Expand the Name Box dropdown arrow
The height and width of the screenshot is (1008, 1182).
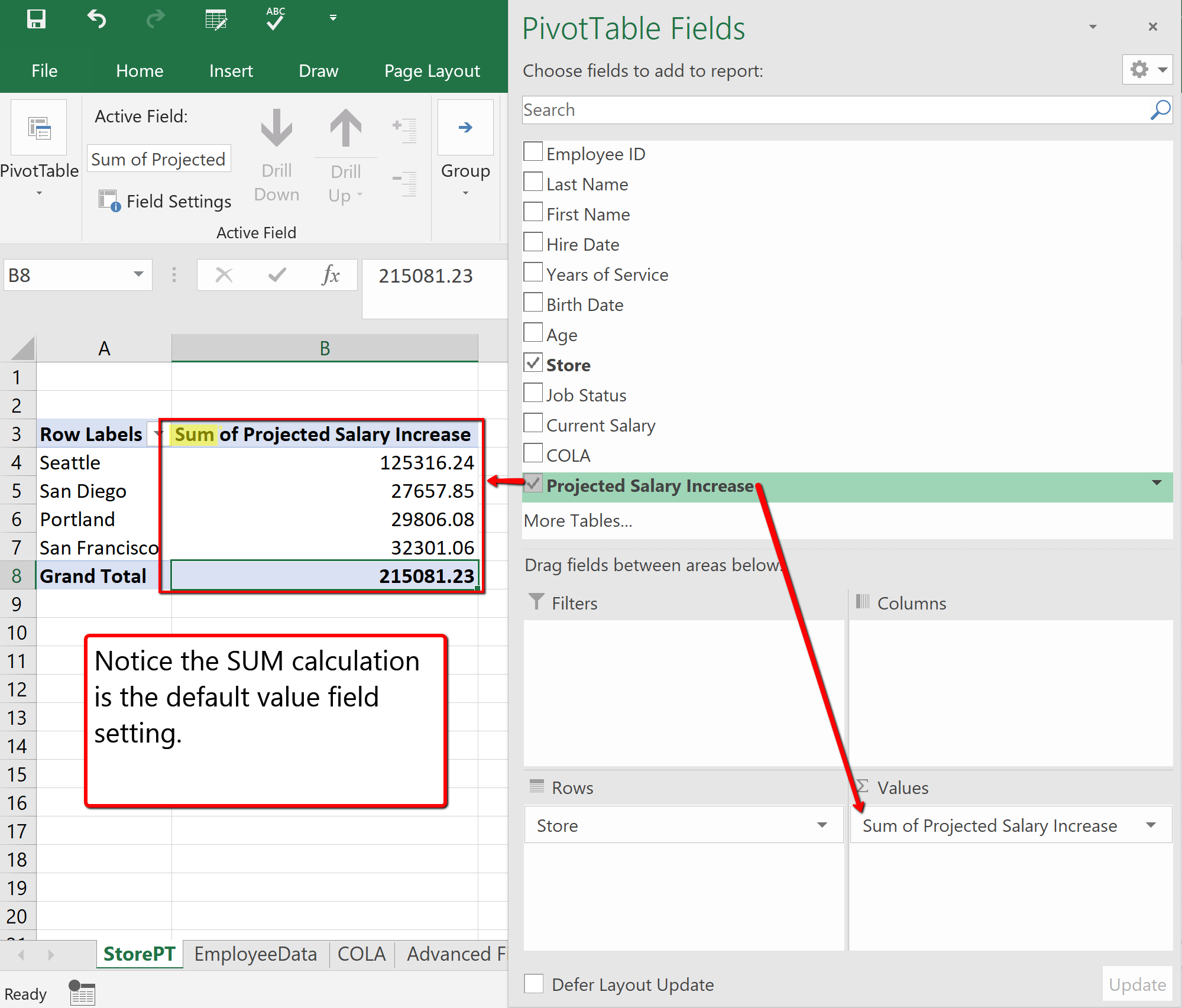pos(138,275)
